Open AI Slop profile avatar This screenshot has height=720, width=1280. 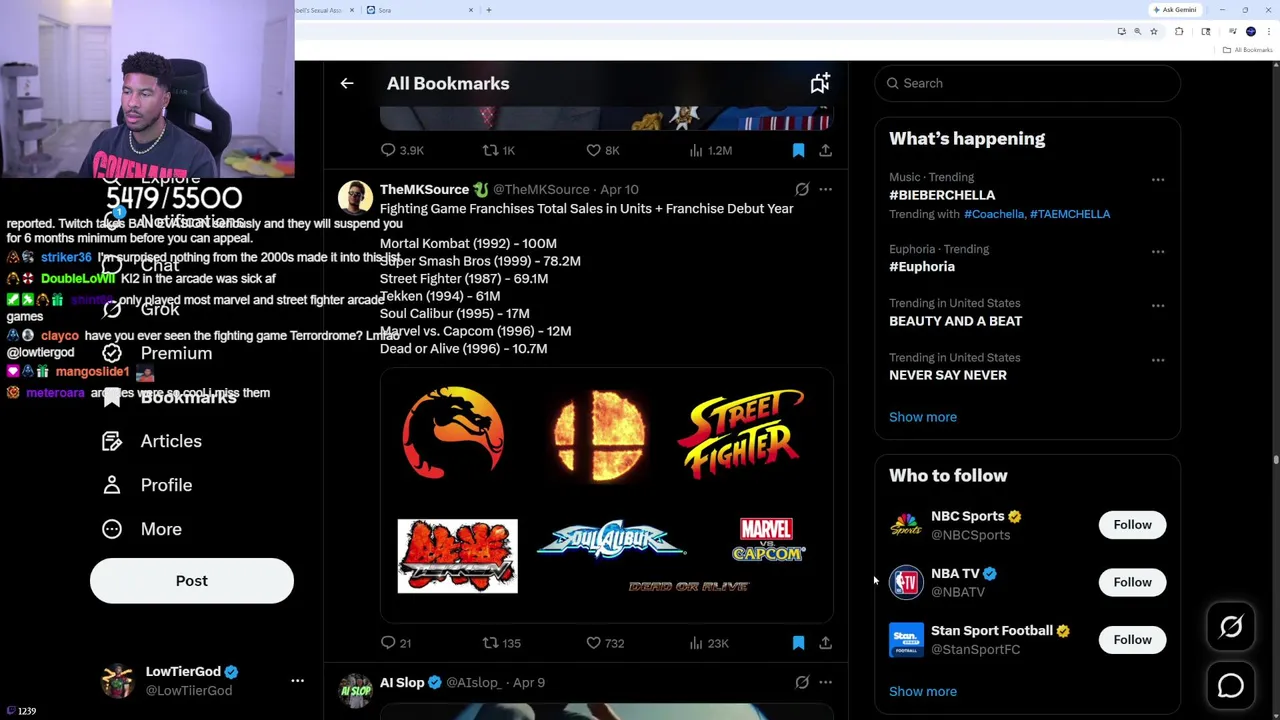[x=355, y=691]
